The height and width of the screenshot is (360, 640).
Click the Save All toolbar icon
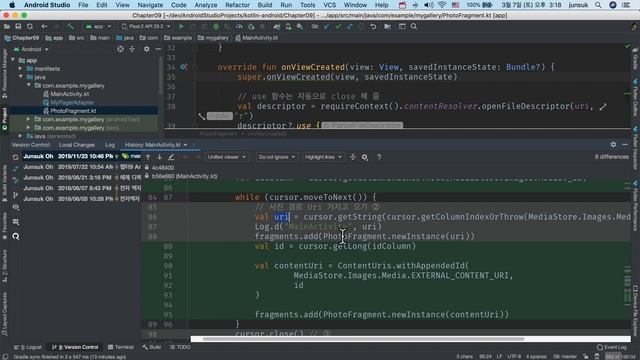(18, 27)
